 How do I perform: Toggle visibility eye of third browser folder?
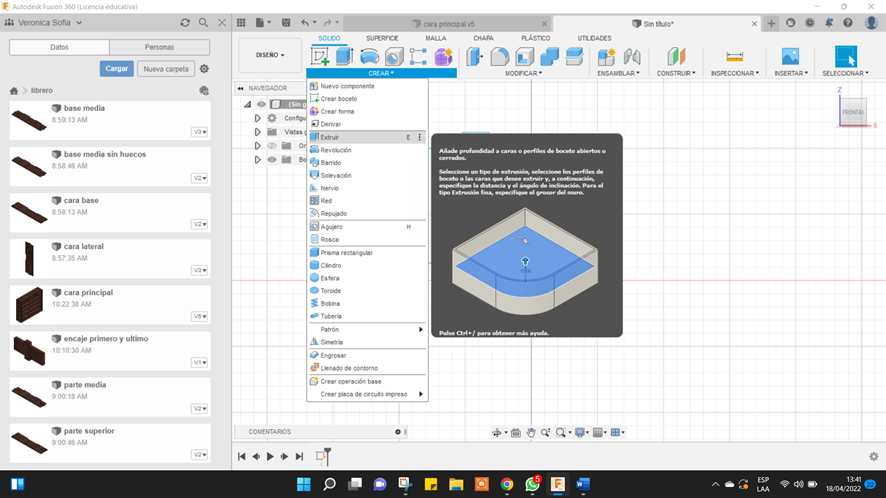tap(271, 146)
